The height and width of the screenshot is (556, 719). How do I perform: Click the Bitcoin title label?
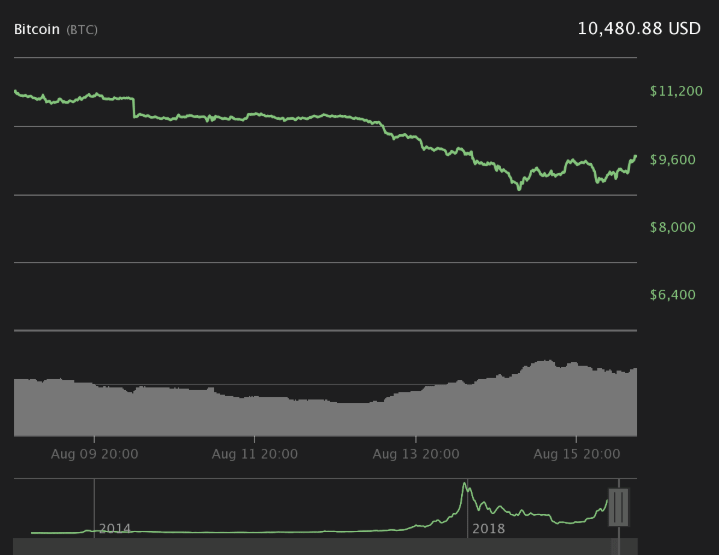[37, 29]
